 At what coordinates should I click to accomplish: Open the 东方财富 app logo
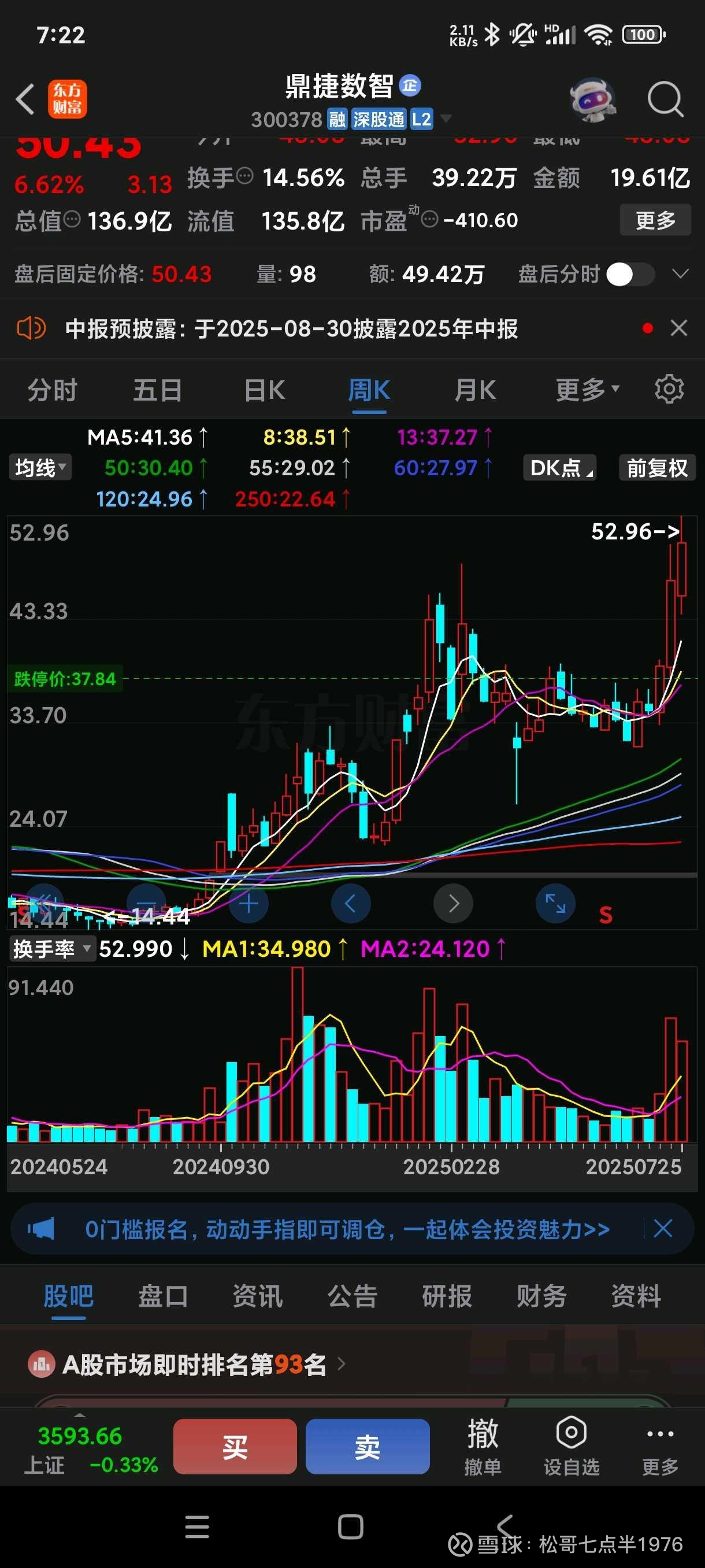click(x=68, y=99)
